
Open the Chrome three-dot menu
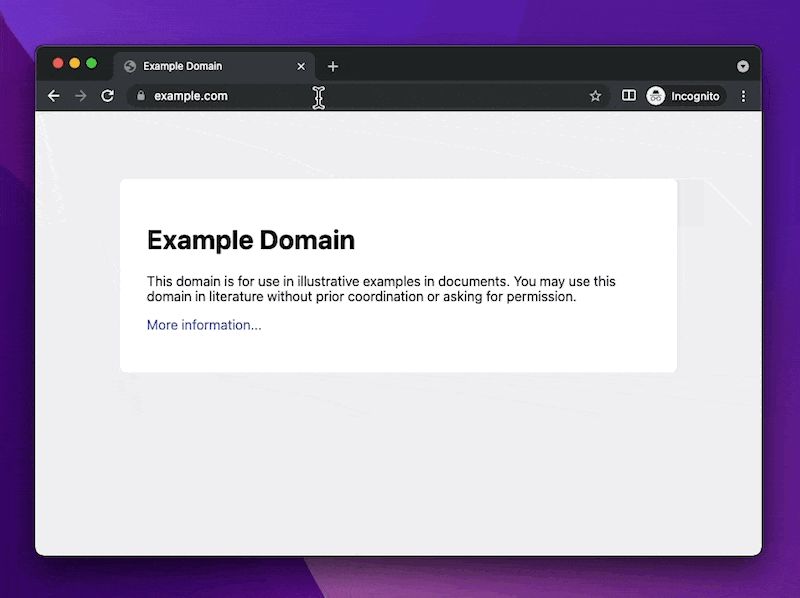click(x=743, y=96)
